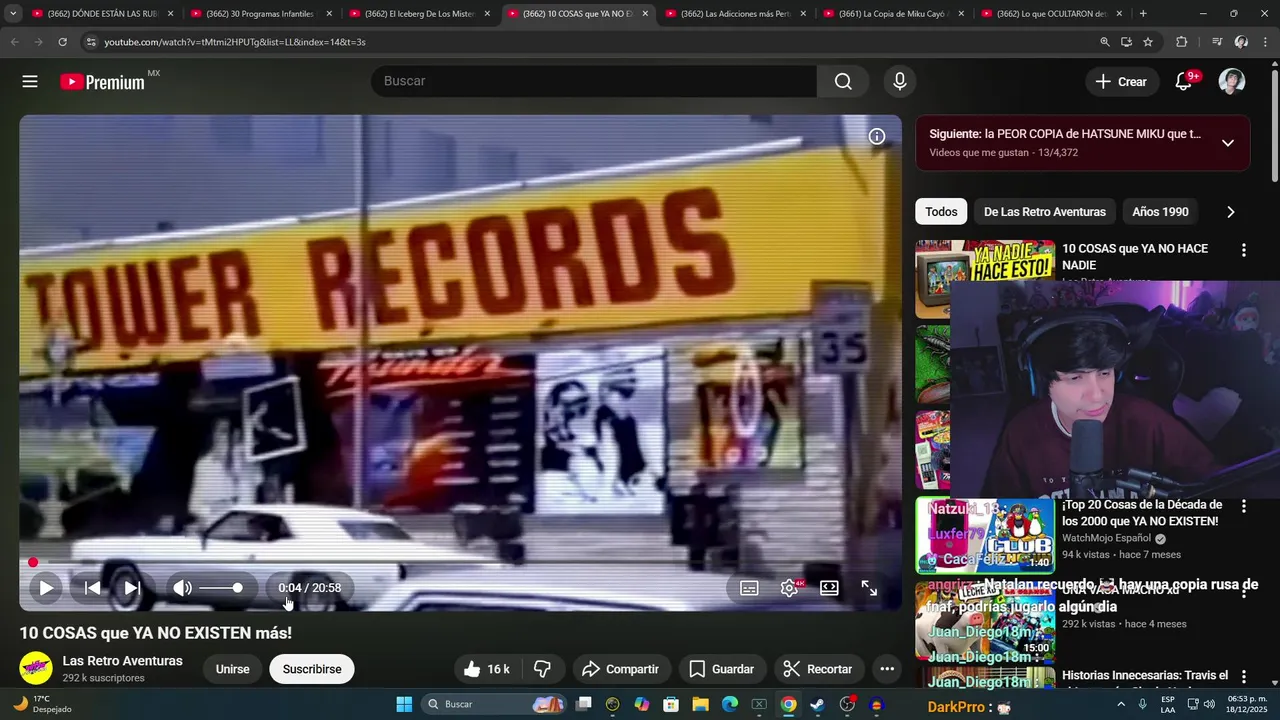Start voice search with the microphone

(900, 81)
